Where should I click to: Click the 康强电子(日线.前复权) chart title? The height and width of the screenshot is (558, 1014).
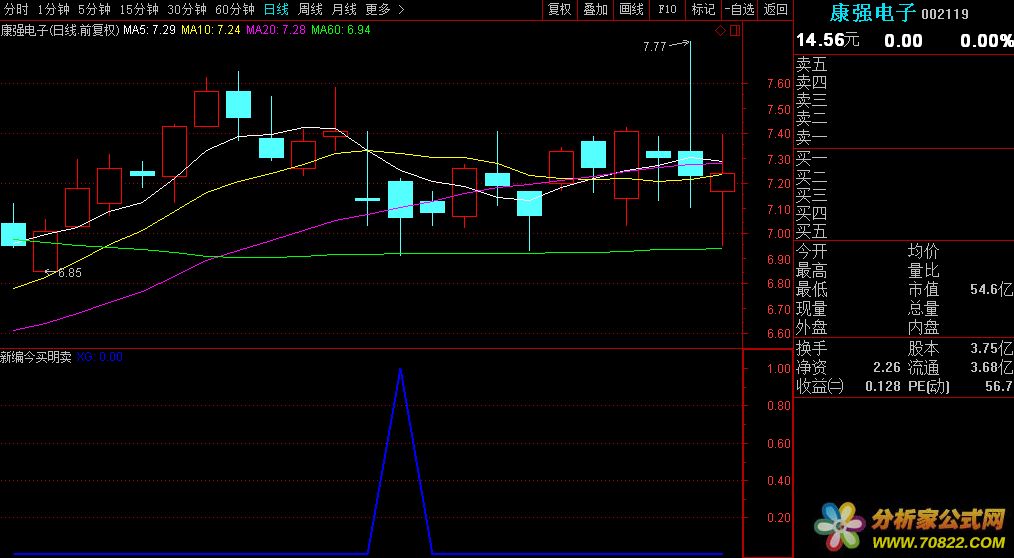pyautogui.click(x=60, y=30)
